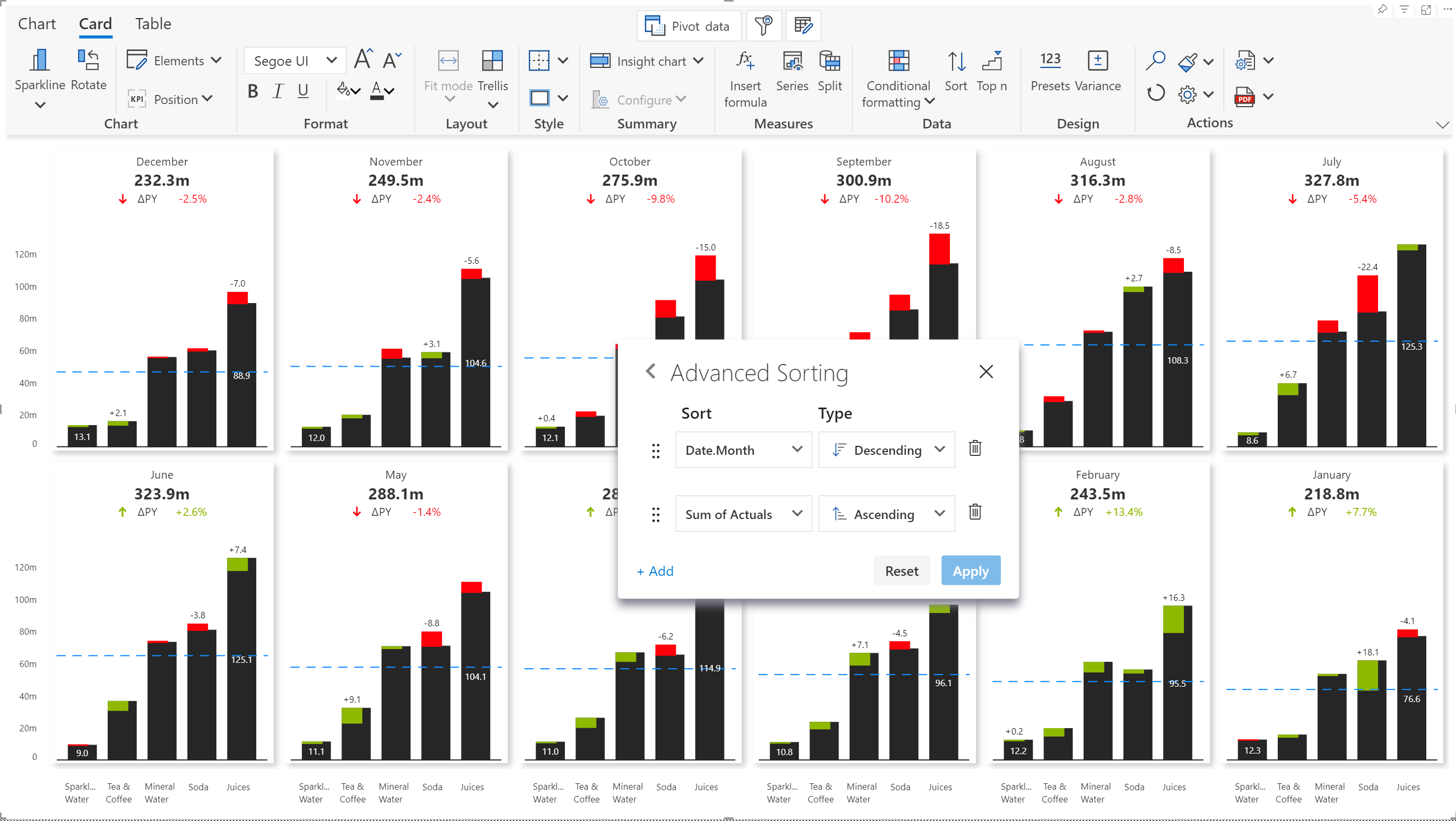Expand the Segoe UI font dropdown

(x=331, y=61)
